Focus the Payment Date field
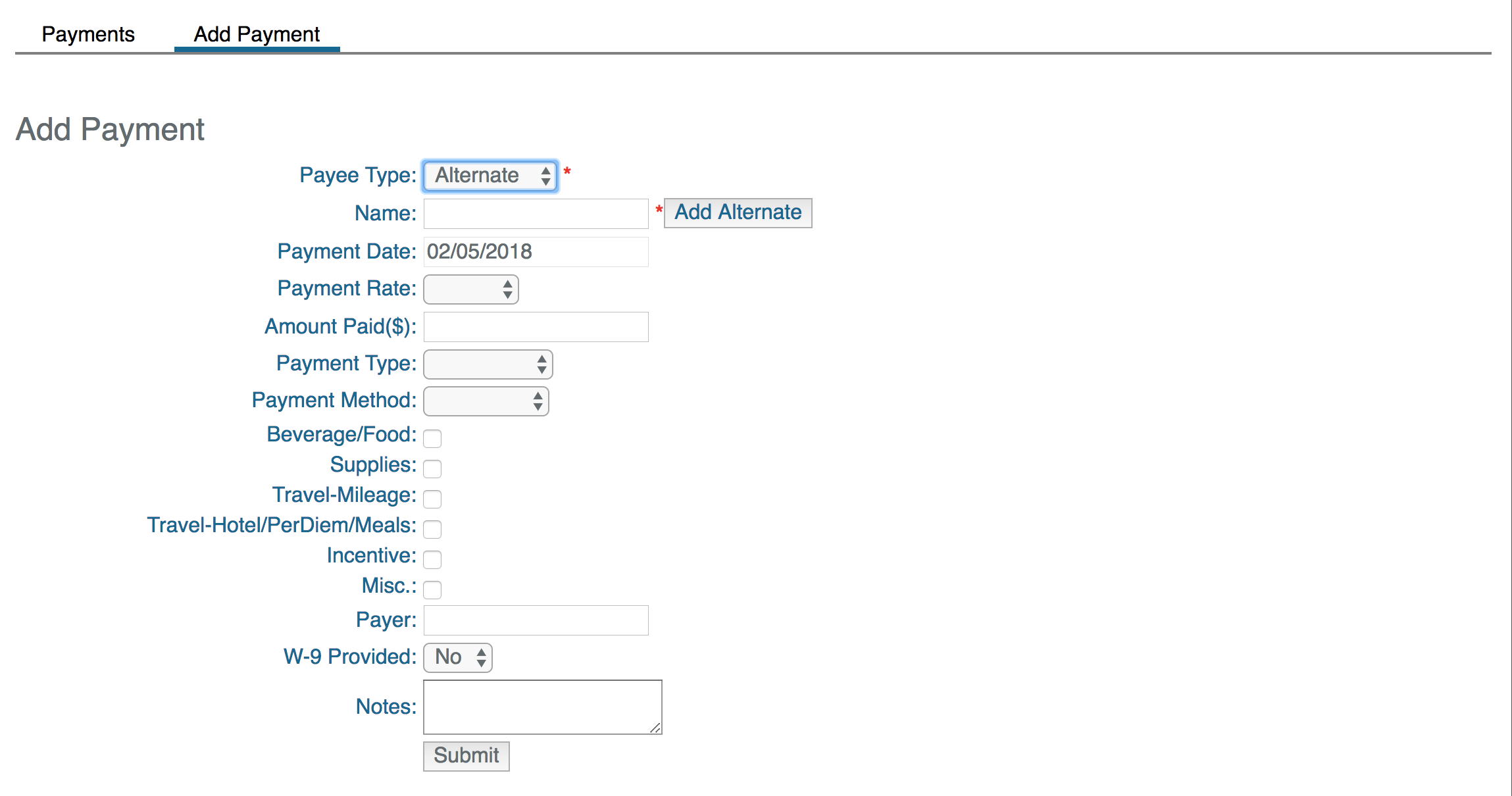 pos(536,252)
